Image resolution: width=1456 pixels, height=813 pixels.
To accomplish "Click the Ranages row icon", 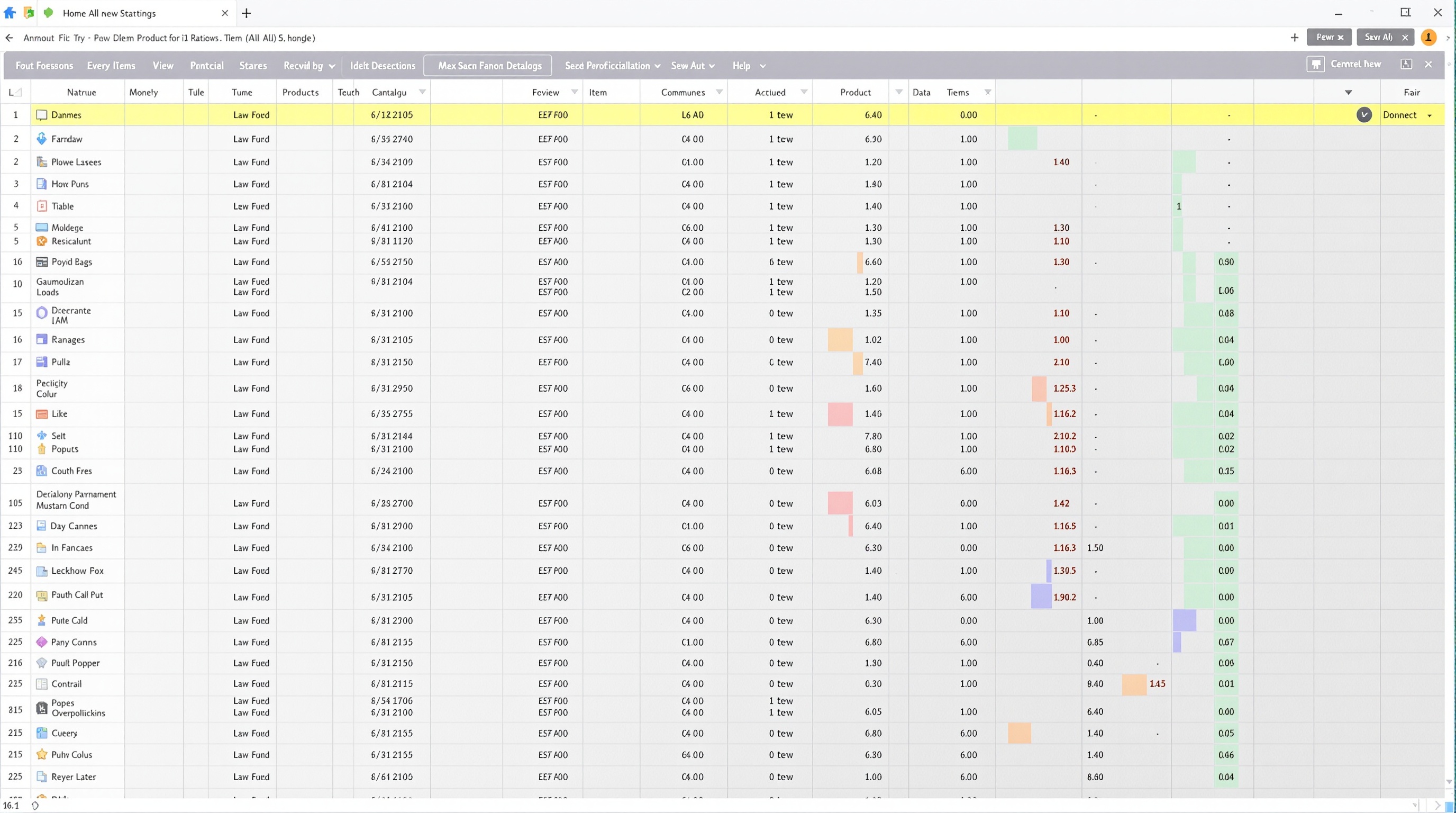I will [x=41, y=339].
